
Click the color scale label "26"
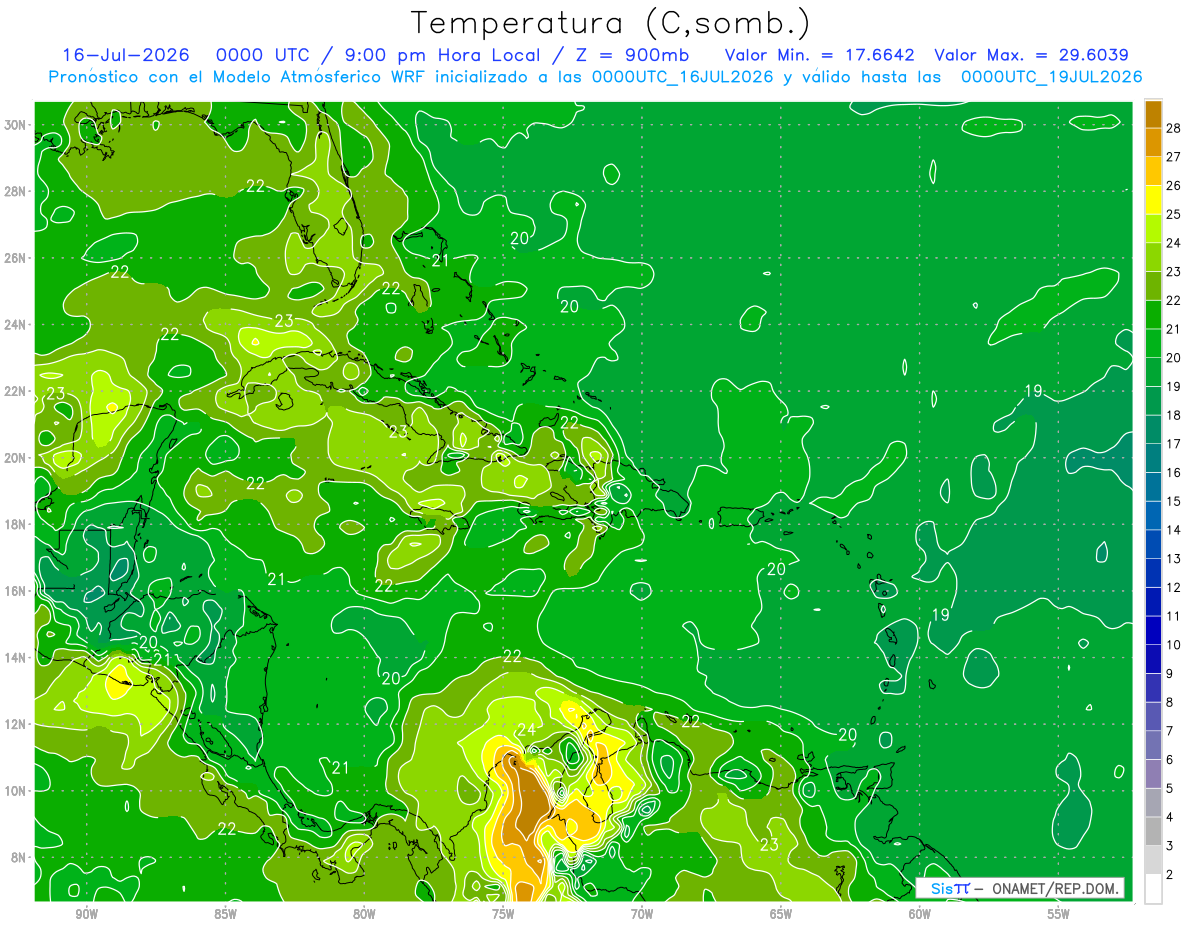(x=1173, y=185)
